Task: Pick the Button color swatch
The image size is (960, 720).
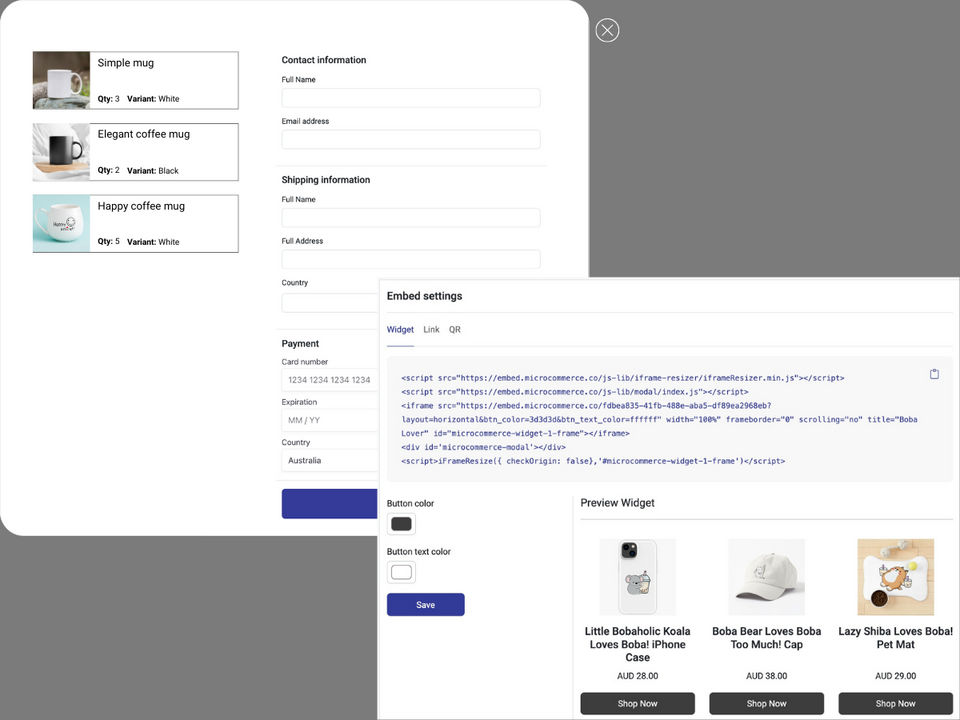Action: [x=401, y=524]
